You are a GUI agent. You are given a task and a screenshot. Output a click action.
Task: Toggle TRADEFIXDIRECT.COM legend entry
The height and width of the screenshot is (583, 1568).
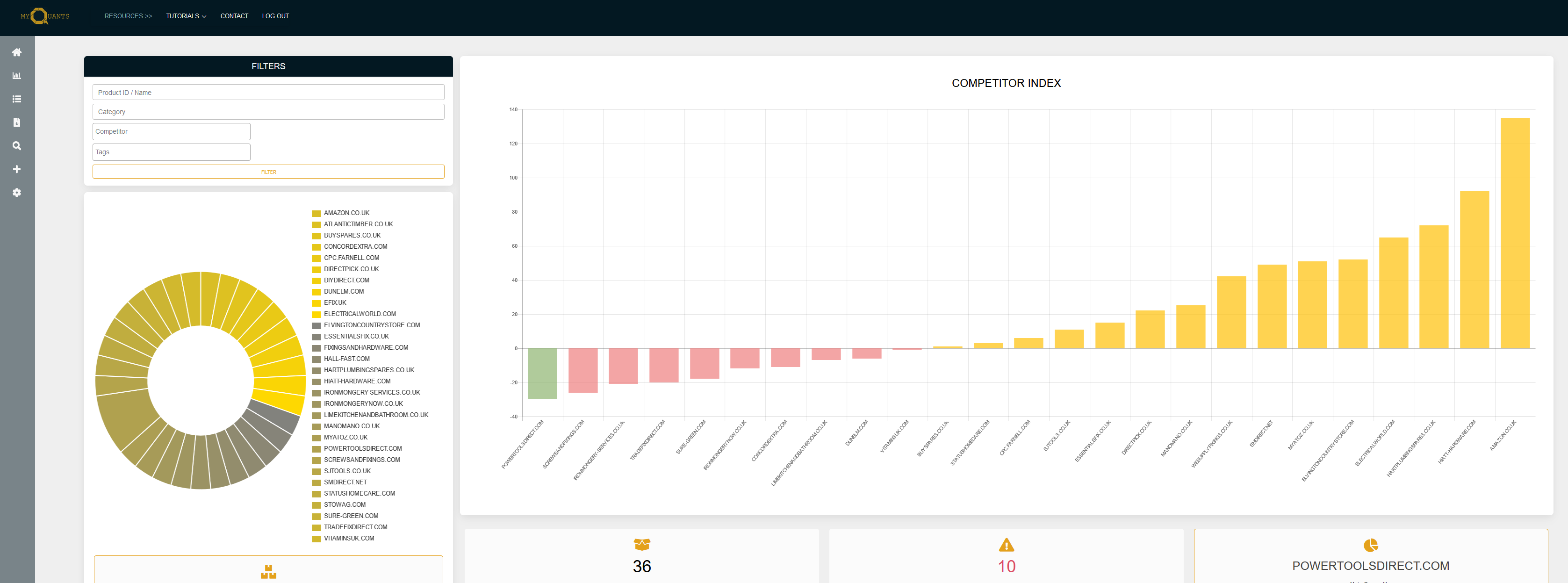point(349,528)
